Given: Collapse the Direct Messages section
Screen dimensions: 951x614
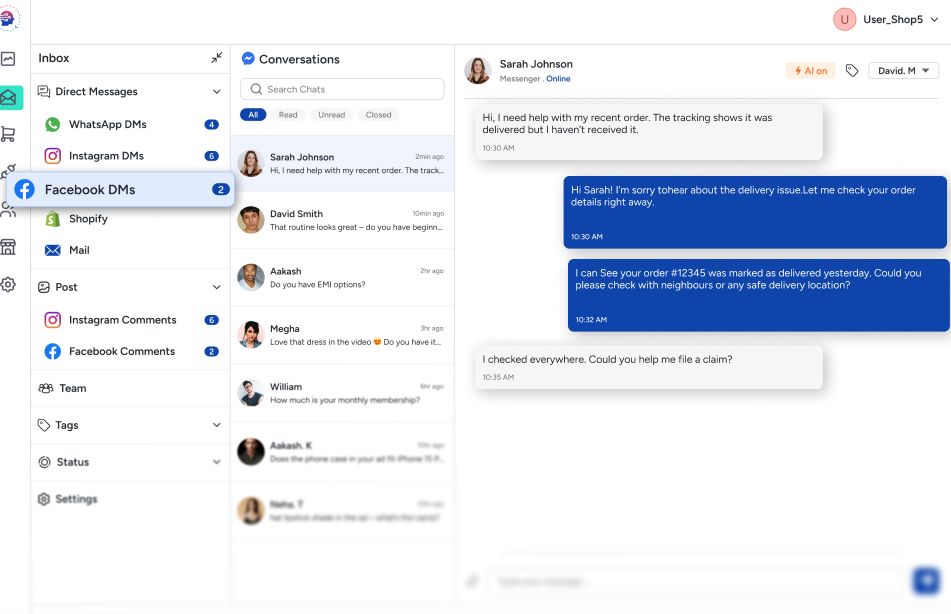Looking at the screenshot, I should 217,92.
